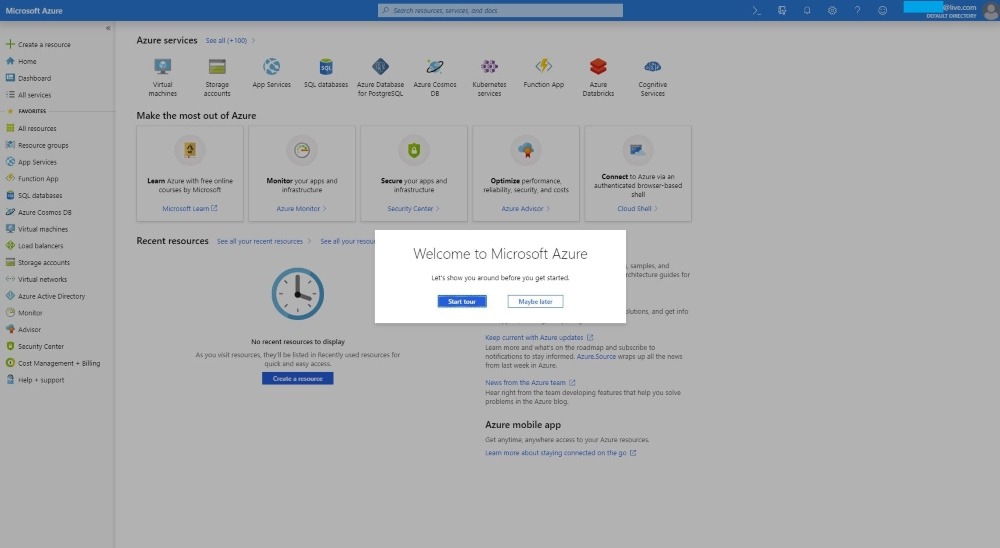Viewport: 1000px width, 548px height.
Task: Go to Cost Management + Billing
Action: click(59, 363)
